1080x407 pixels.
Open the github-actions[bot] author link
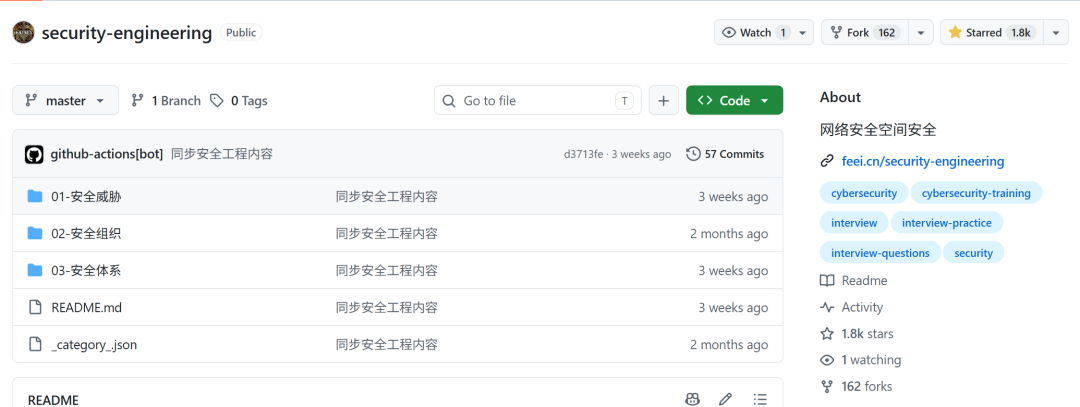[x=107, y=154]
